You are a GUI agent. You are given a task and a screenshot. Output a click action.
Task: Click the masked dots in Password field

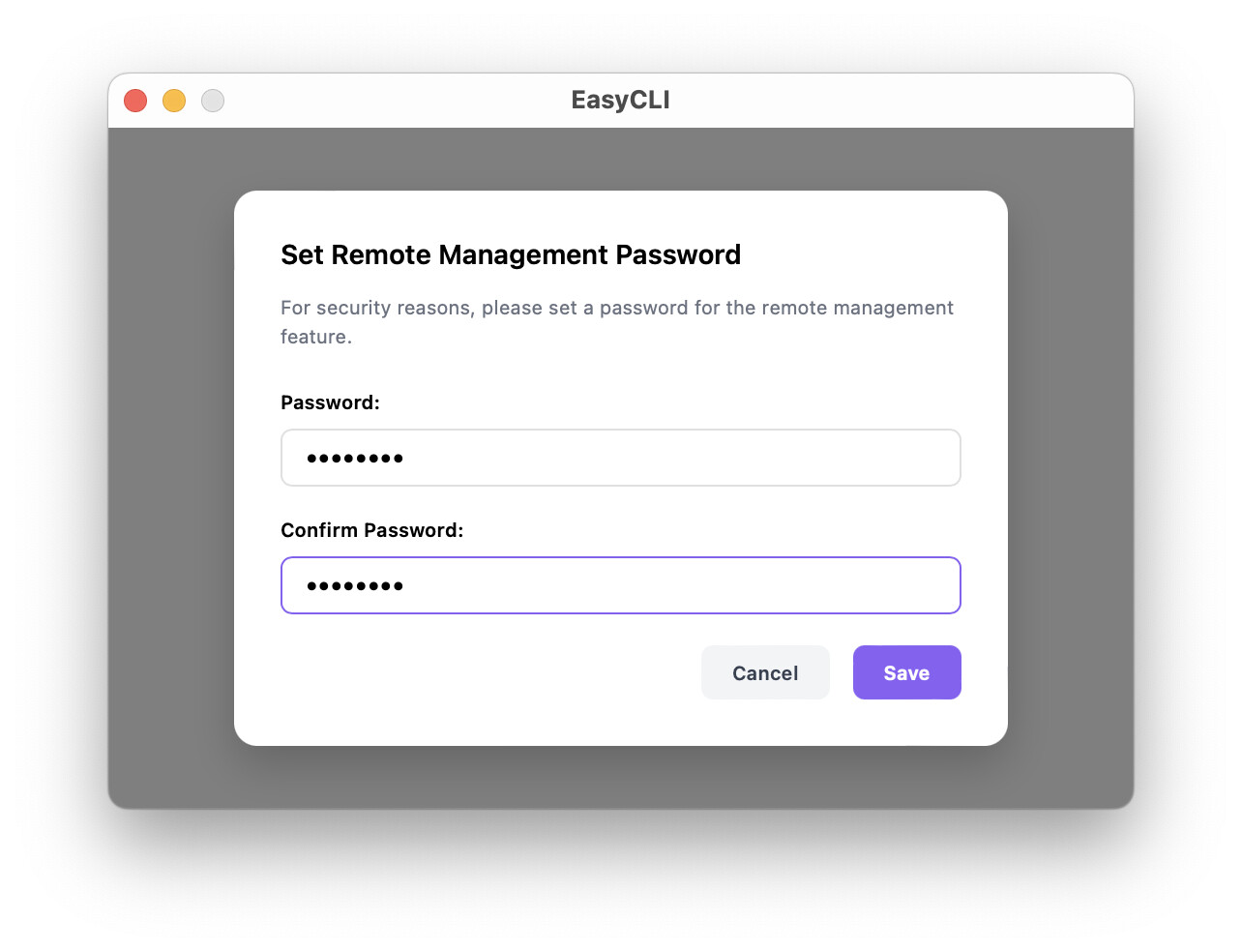(355, 459)
